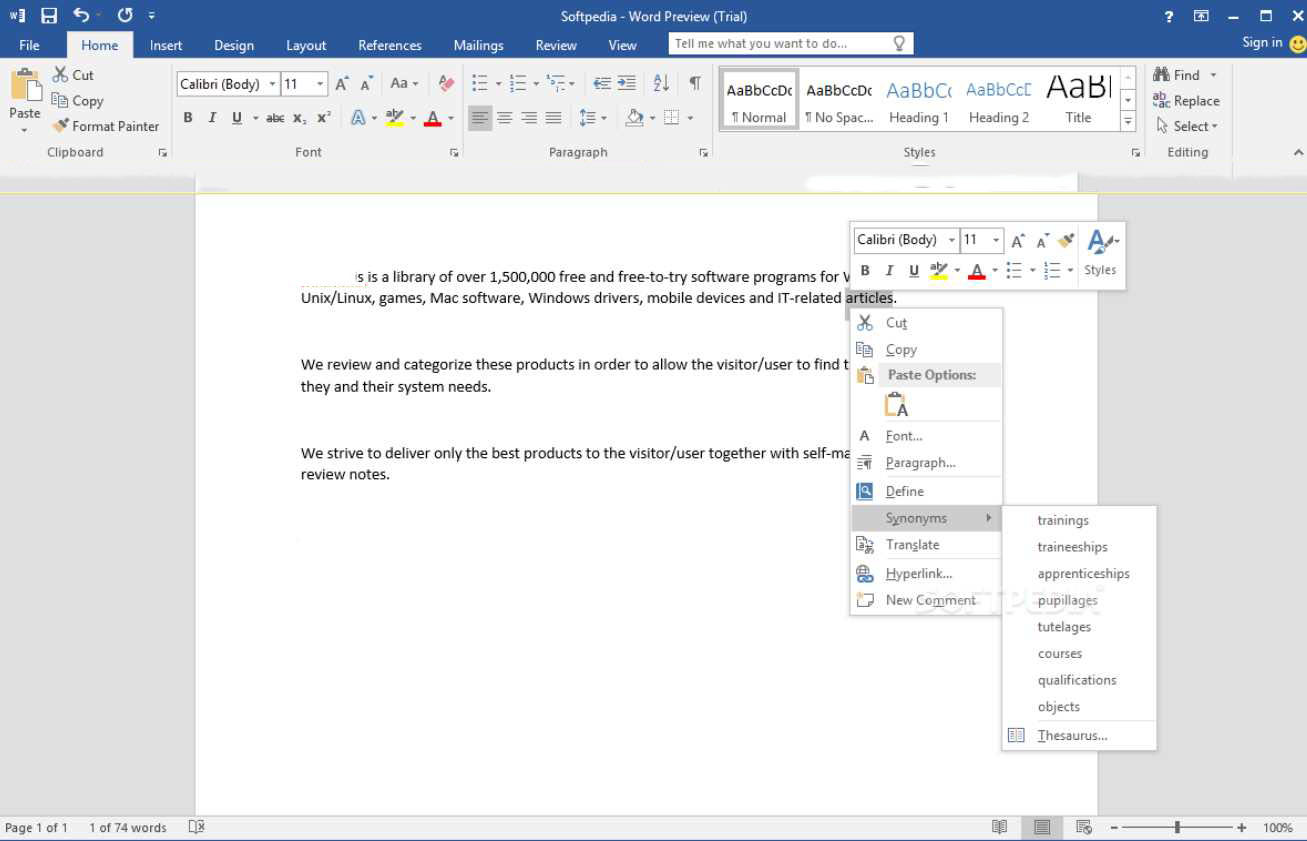1307x841 pixels.
Task: Increase font size in ribbon
Action: click(343, 84)
